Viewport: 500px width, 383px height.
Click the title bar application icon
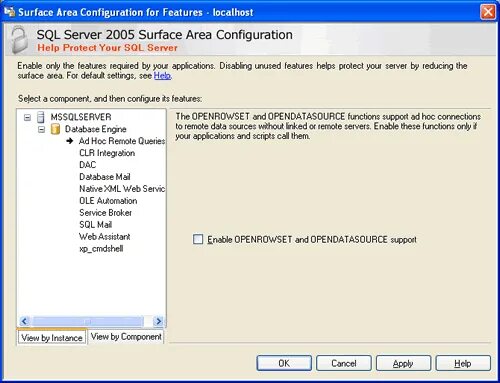pyautogui.click(x=9, y=12)
